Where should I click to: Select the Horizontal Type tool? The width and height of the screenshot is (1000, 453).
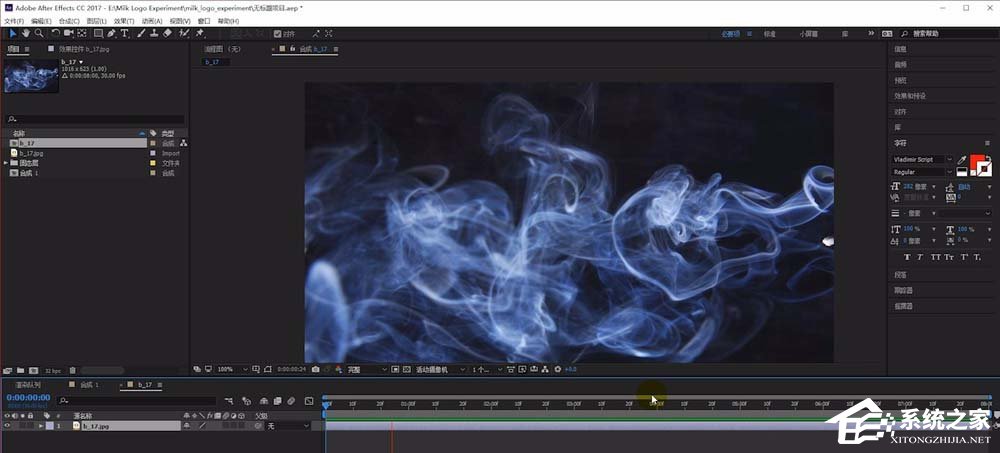125,33
